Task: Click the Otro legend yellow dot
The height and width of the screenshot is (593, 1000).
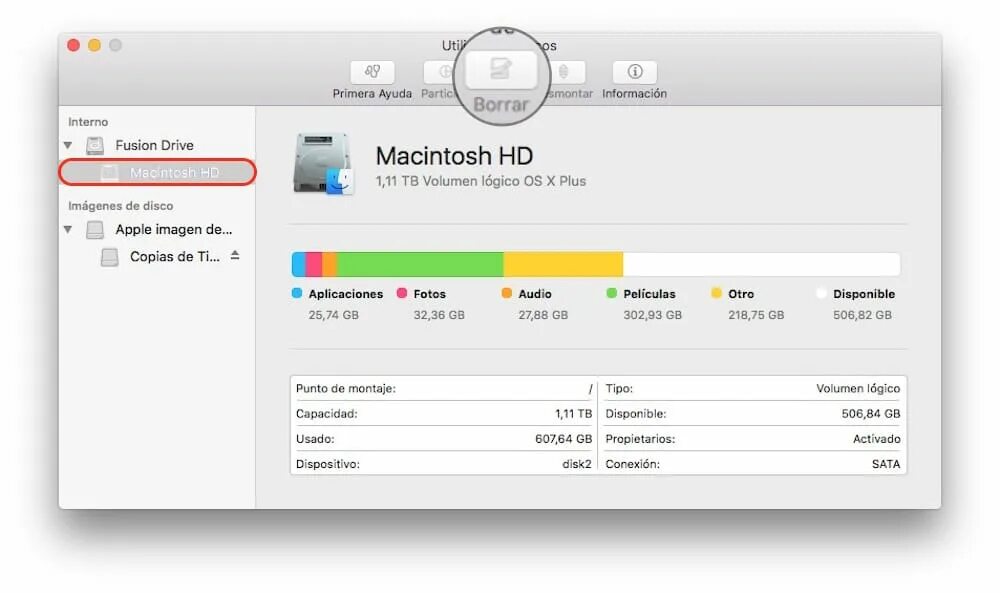Action: point(716,293)
